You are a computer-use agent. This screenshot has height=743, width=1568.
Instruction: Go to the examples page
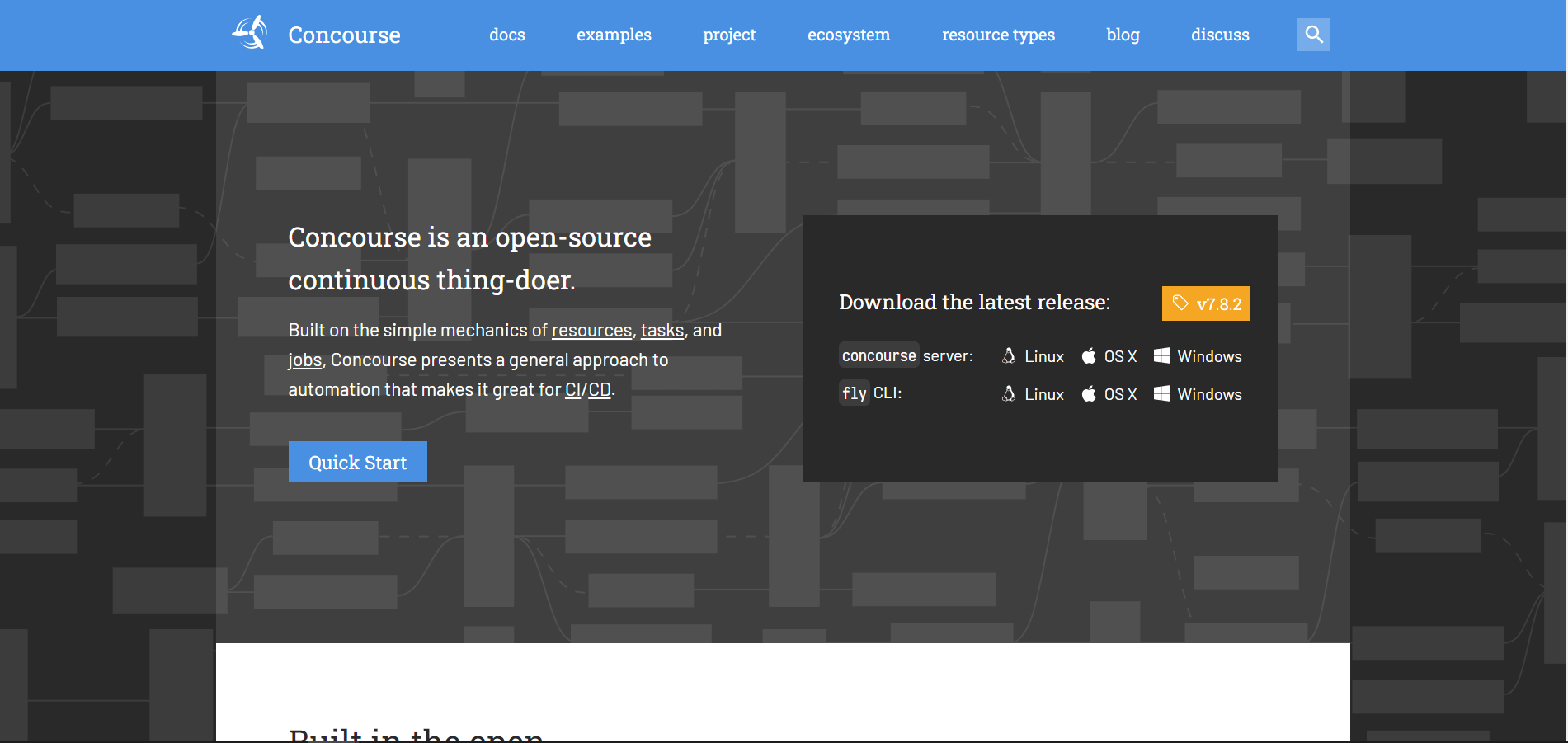coord(614,35)
